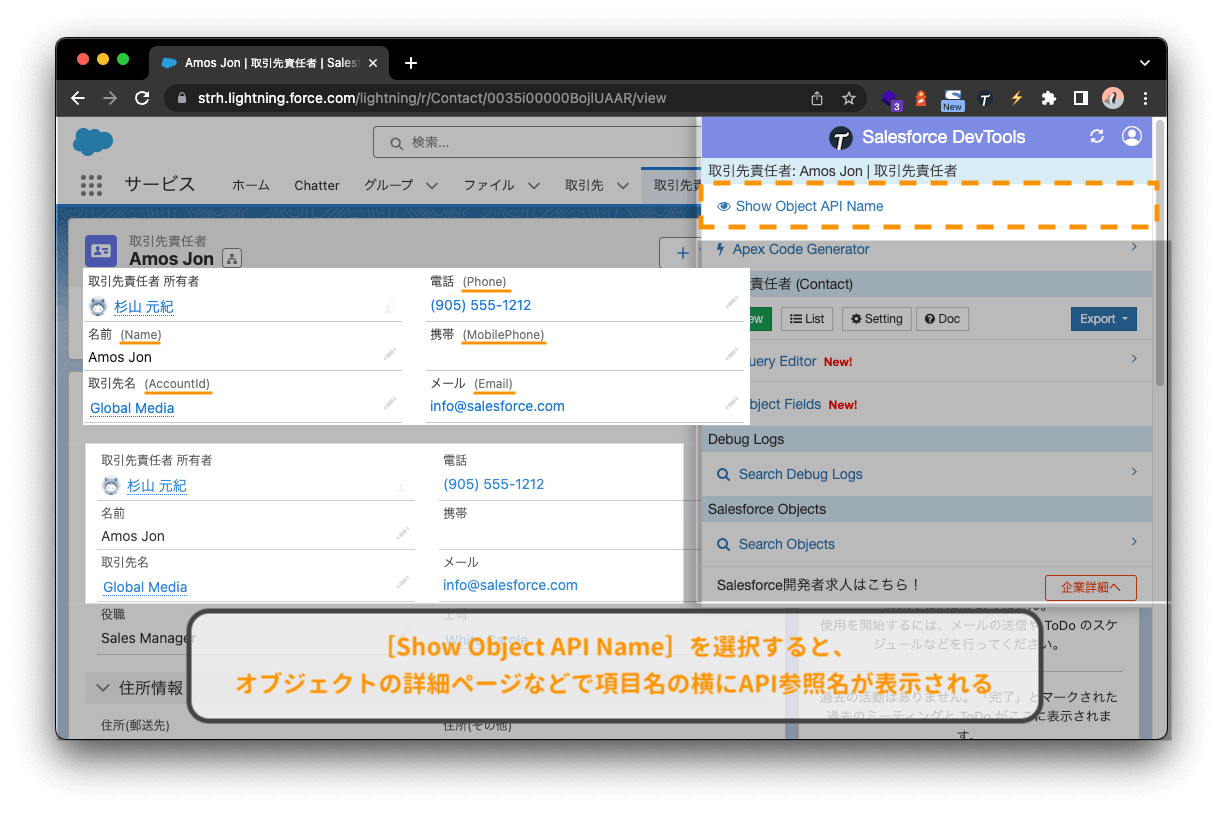Collapse the 住所情報 section chevron
The image size is (1223, 813).
103,688
